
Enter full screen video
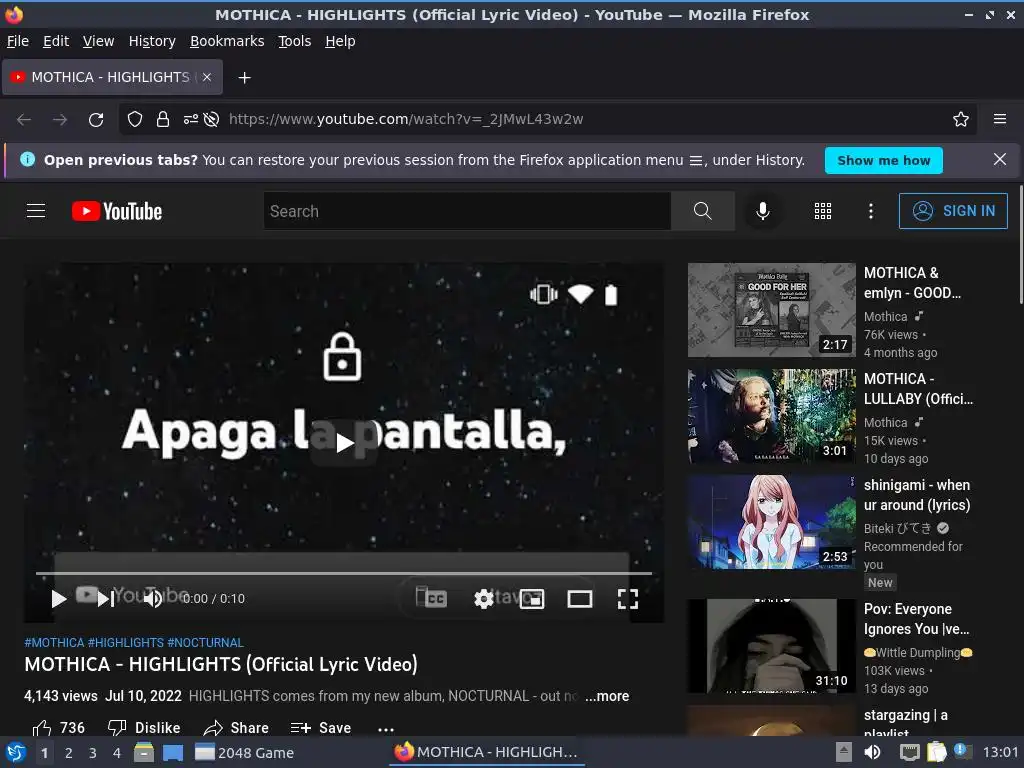628,599
